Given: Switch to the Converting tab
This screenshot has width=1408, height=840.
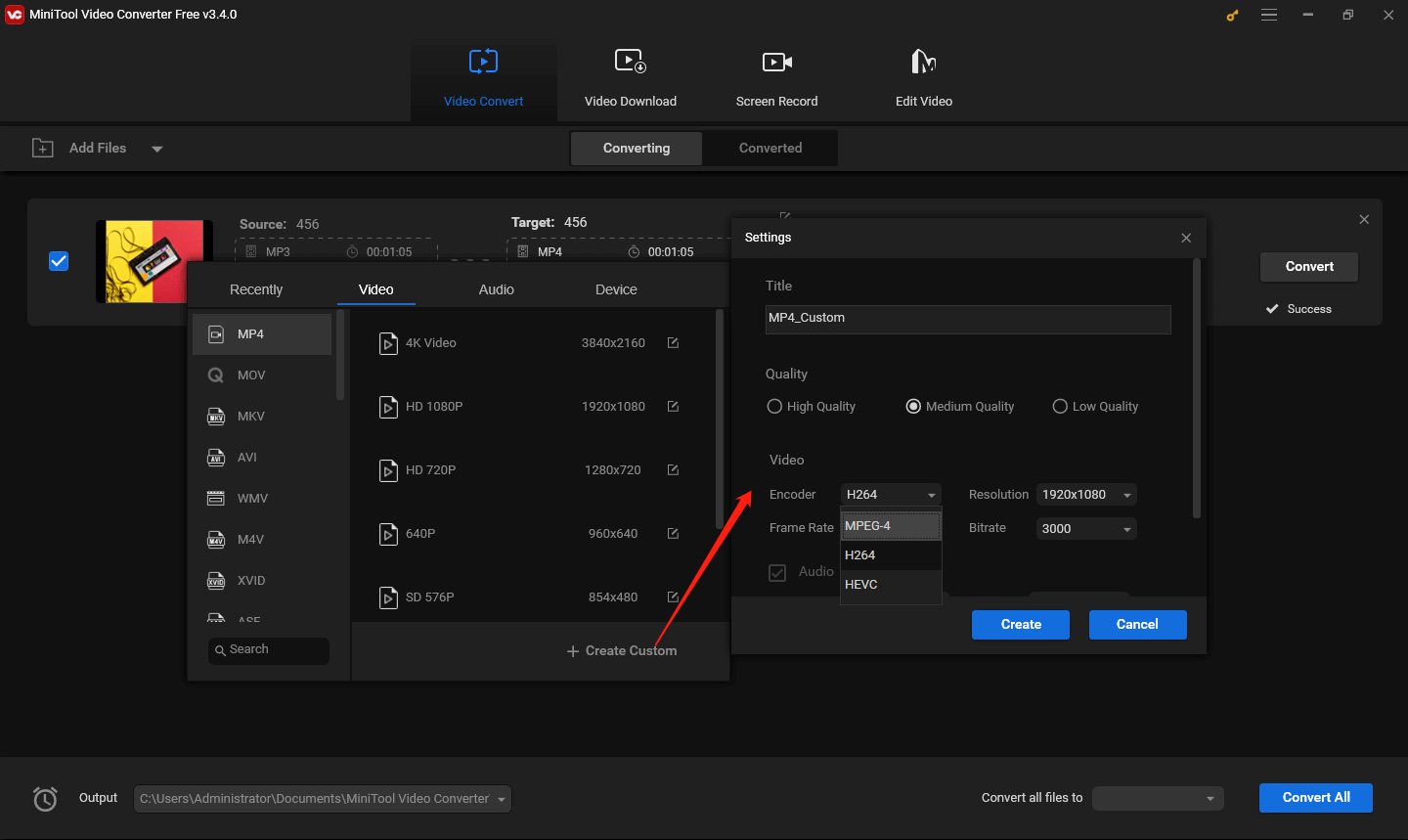Looking at the screenshot, I should 637,148.
